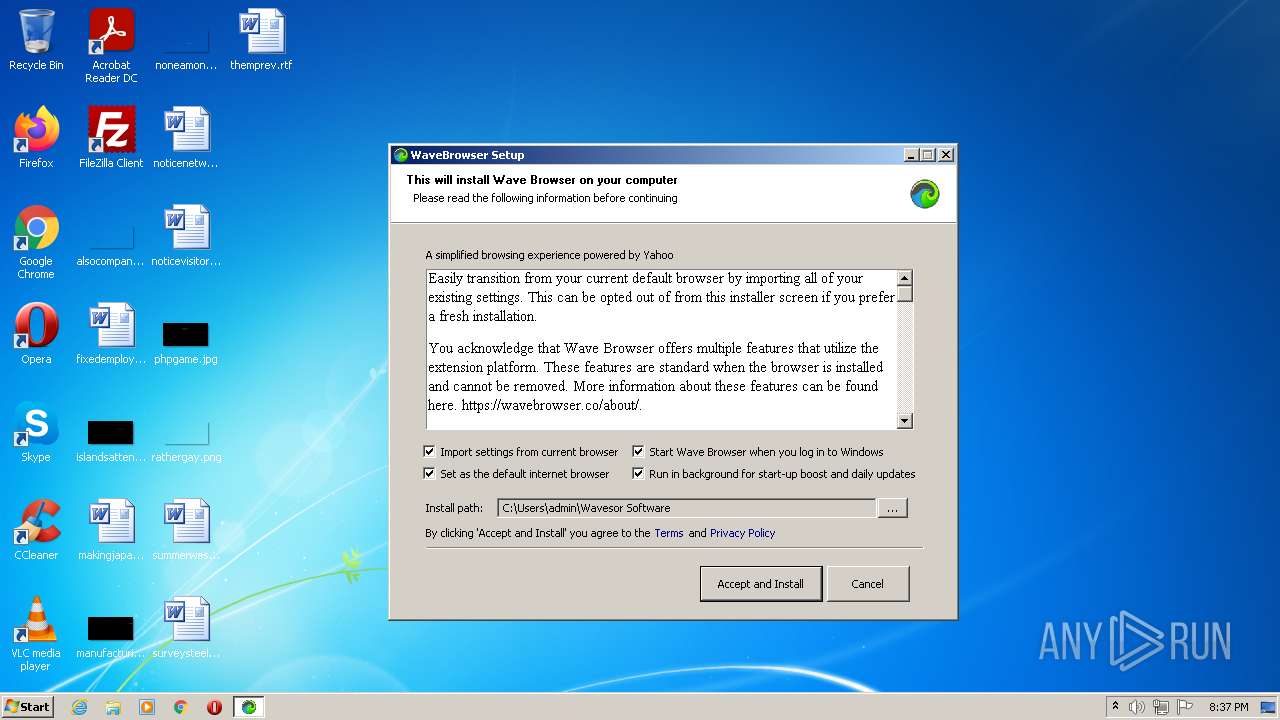
Task: Open the Terms link
Action: (x=669, y=533)
